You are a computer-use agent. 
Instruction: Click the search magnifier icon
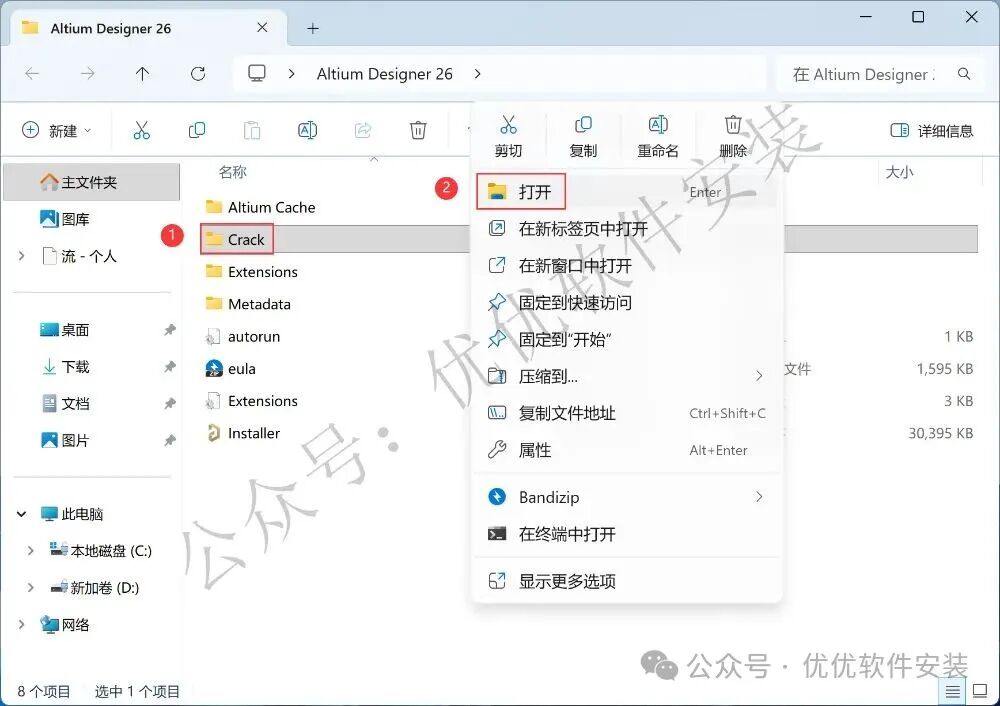(964, 74)
